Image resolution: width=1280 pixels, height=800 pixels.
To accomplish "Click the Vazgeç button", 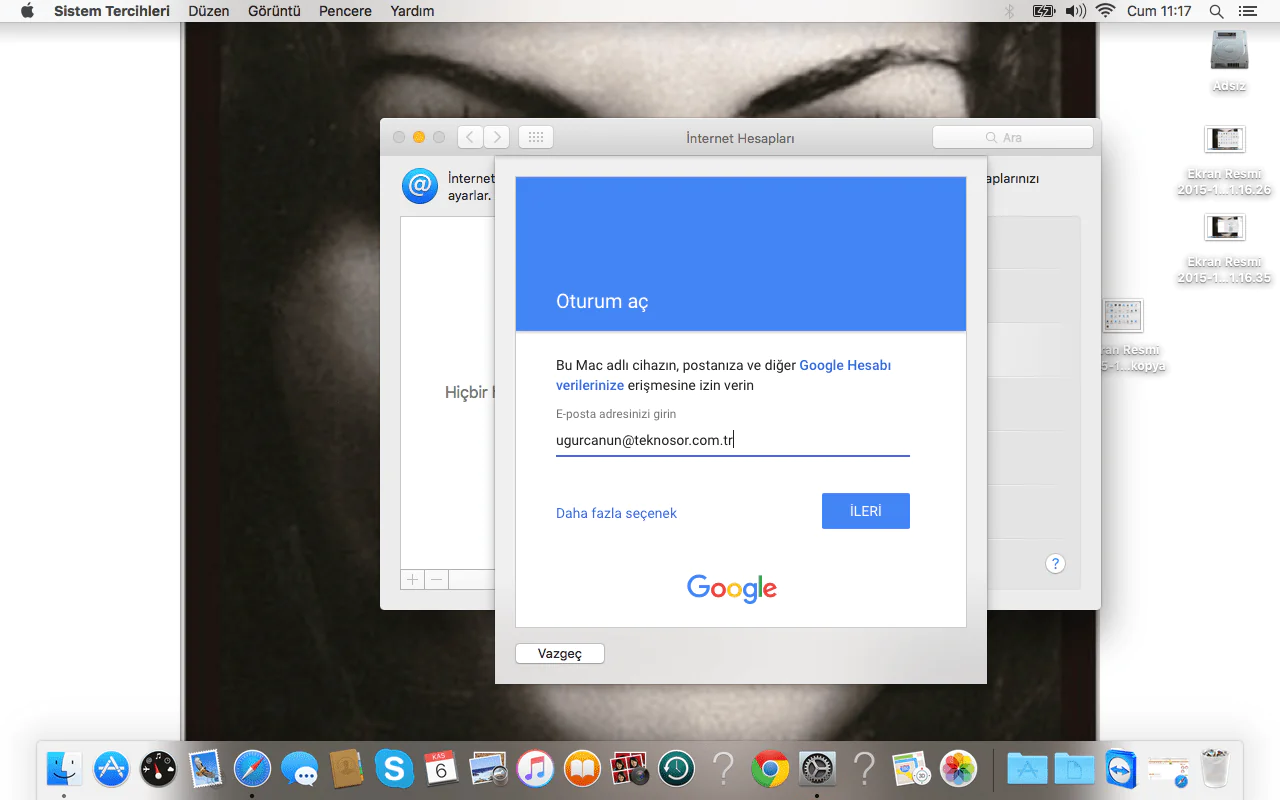I will tap(560, 654).
